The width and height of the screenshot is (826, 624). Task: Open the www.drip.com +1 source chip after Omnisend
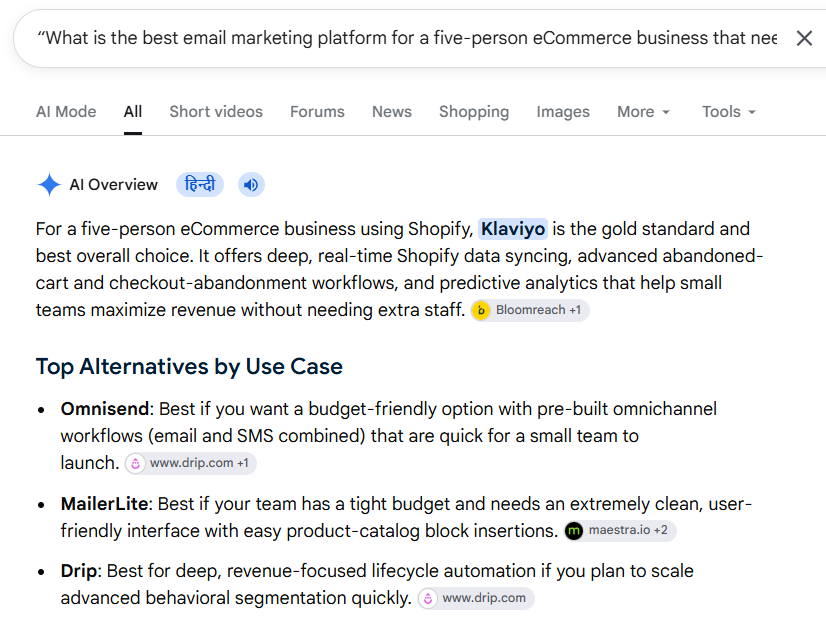pyautogui.click(x=191, y=463)
